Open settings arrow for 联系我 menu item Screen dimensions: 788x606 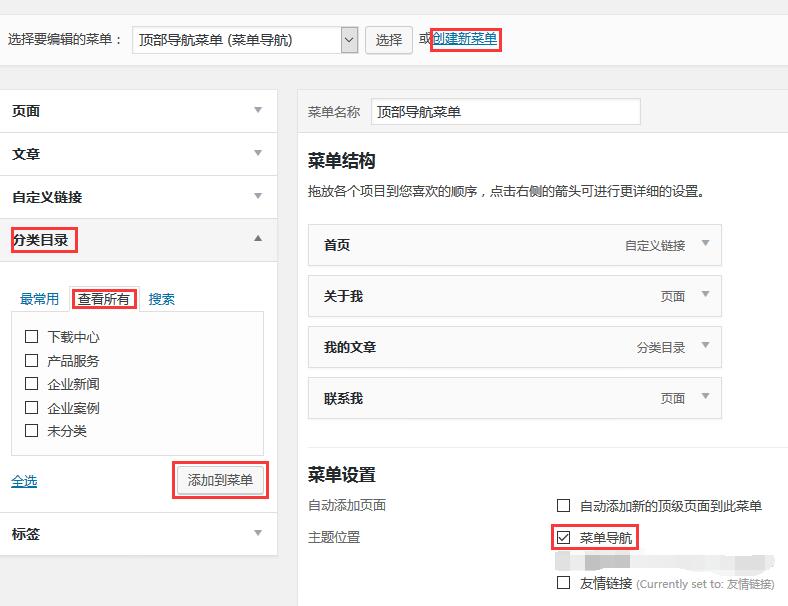pos(705,397)
